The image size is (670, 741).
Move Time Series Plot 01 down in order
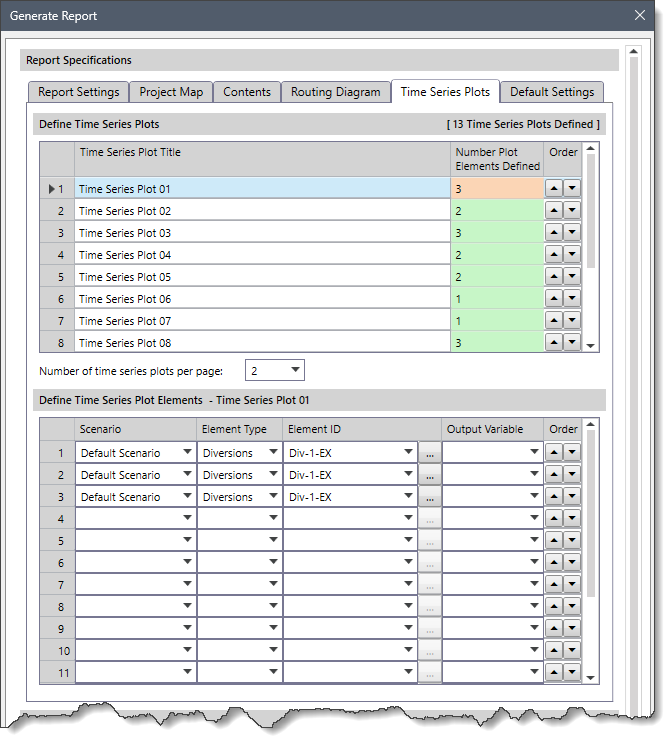(x=572, y=188)
